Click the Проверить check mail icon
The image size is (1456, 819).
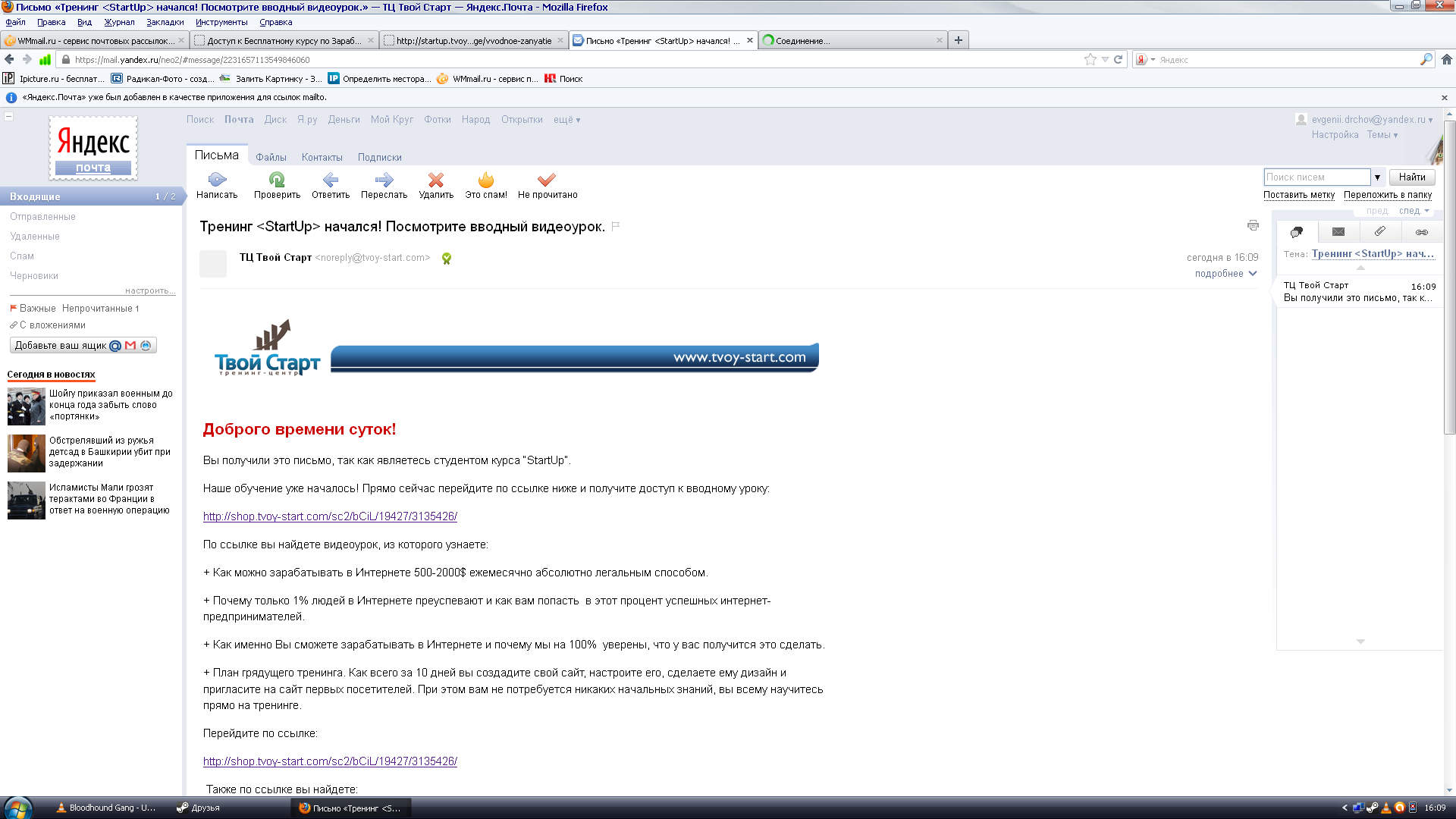[x=277, y=180]
